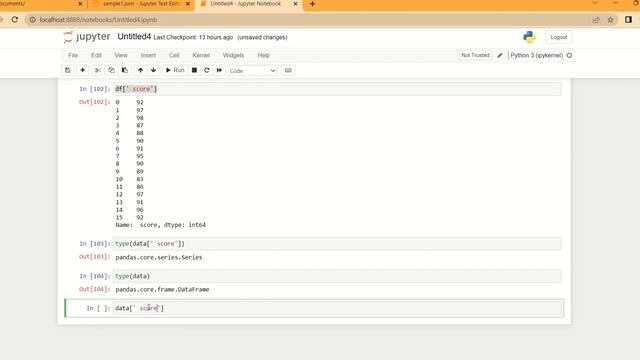
Task: Save and checkpoint the notebook
Action: pos(68,70)
